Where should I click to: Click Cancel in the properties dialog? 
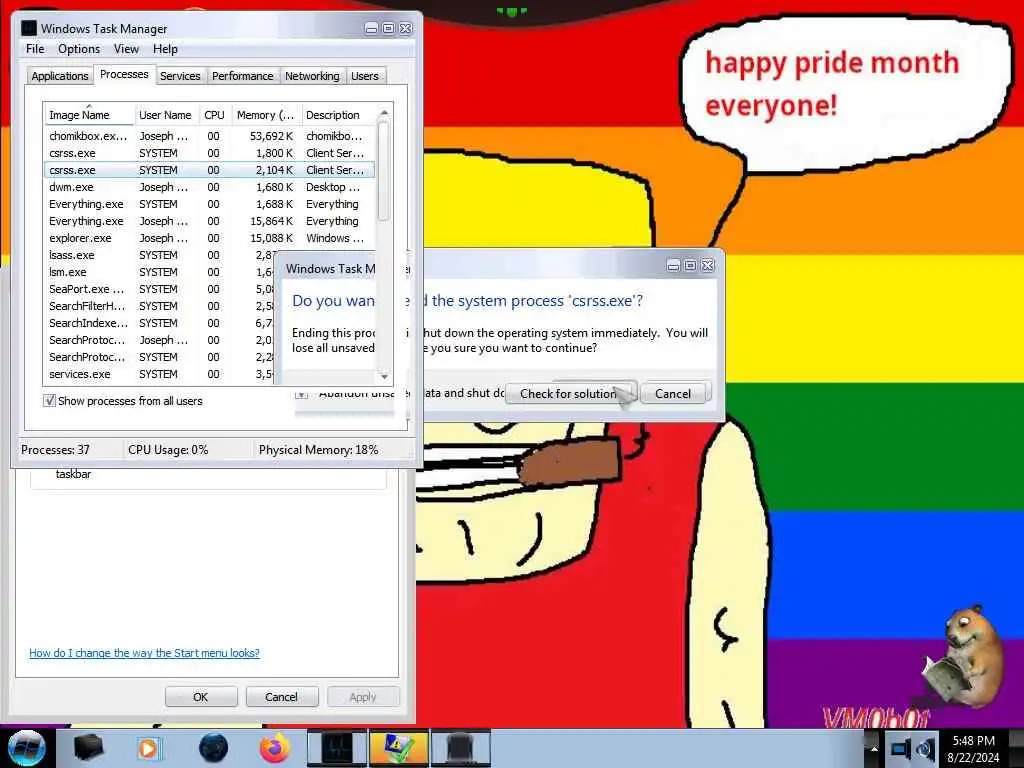tap(281, 697)
